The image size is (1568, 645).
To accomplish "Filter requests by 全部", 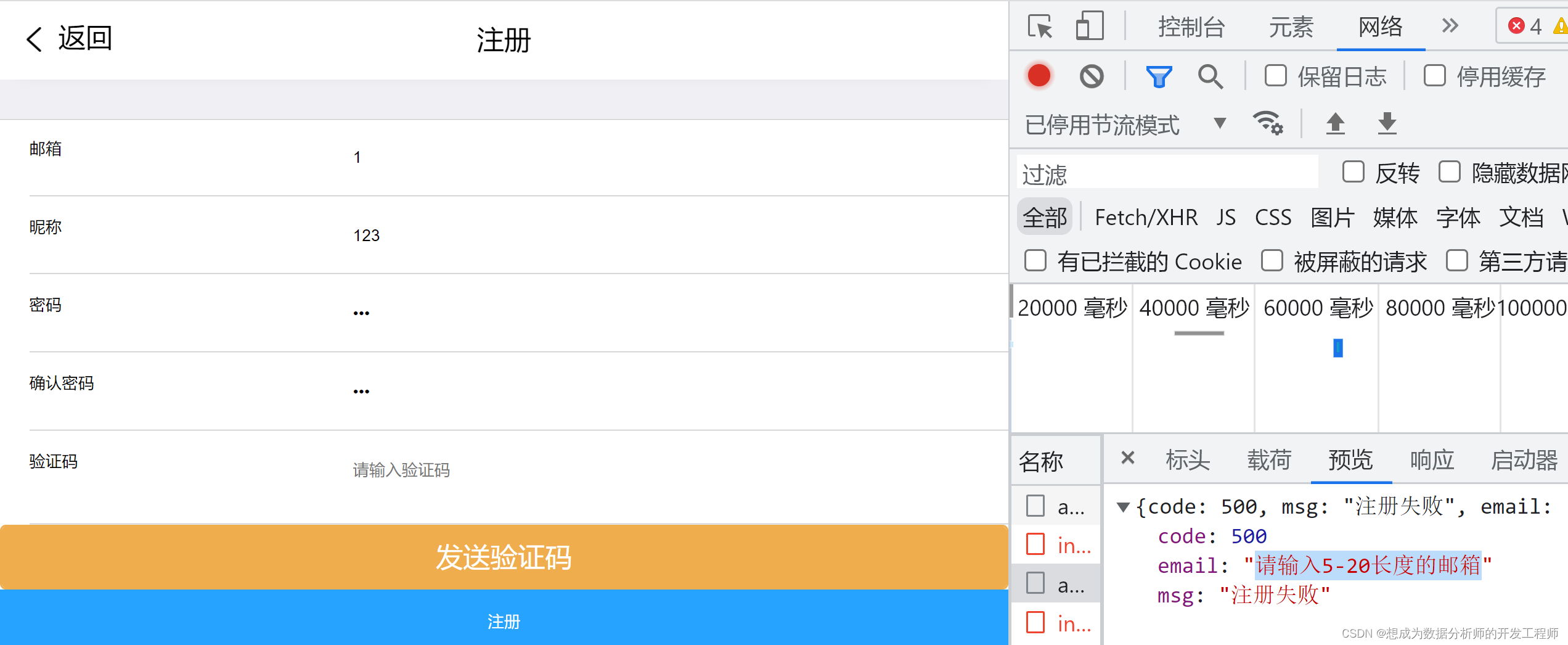I will [x=1045, y=218].
